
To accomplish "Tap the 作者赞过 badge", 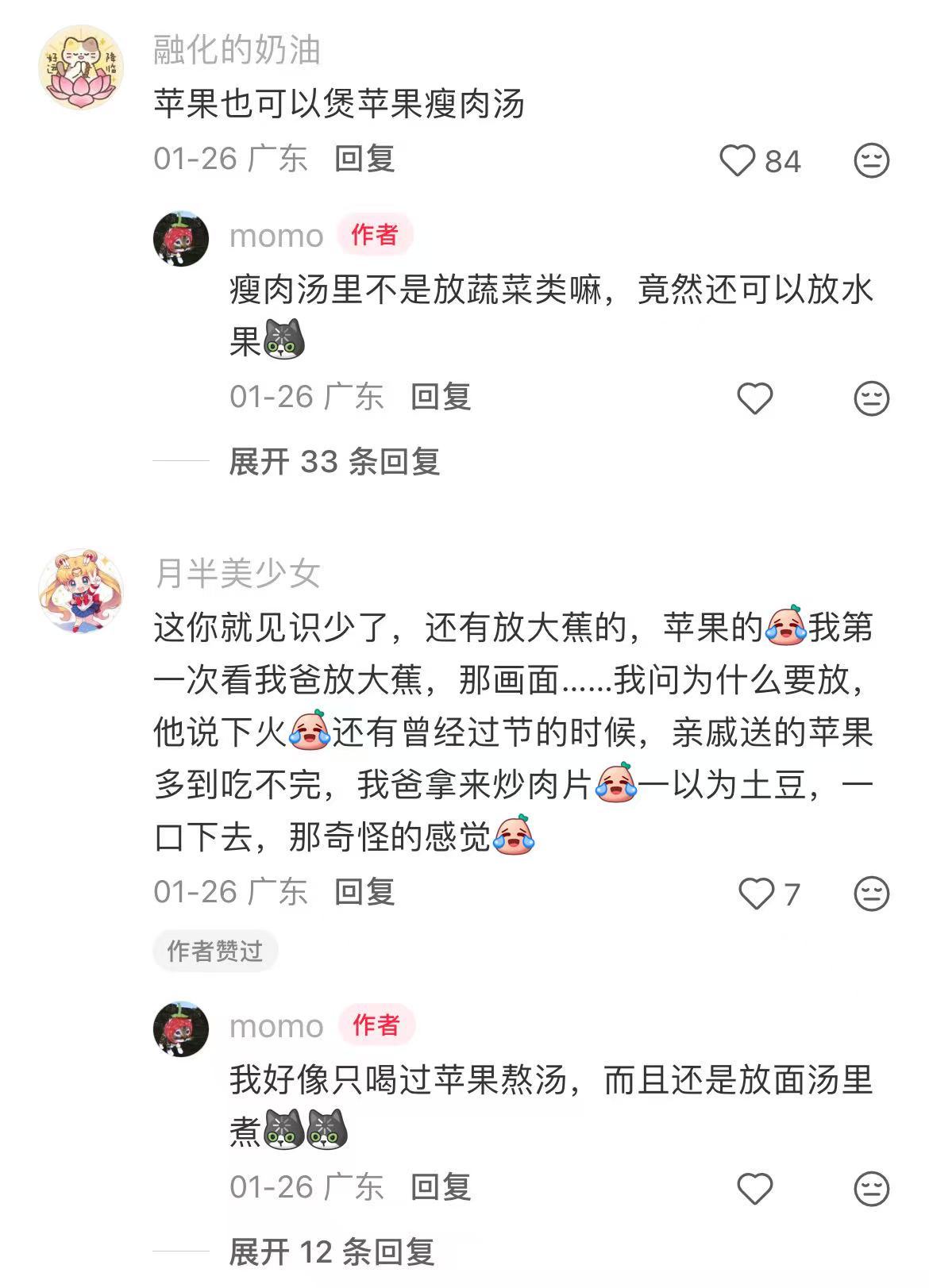I will click(x=214, y=951).
